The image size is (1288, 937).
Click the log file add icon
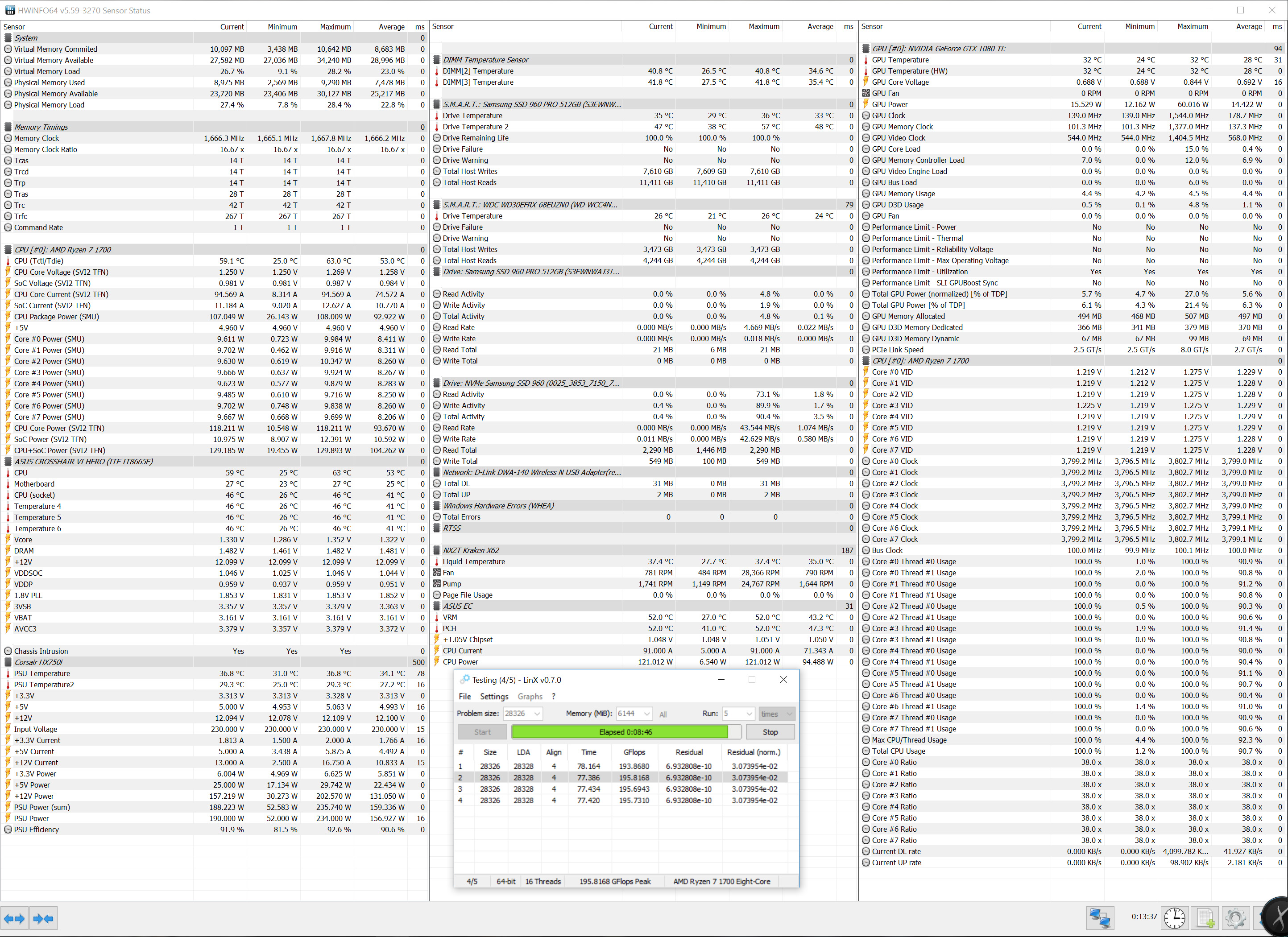pyautogui.click(x=1205, y=918)
